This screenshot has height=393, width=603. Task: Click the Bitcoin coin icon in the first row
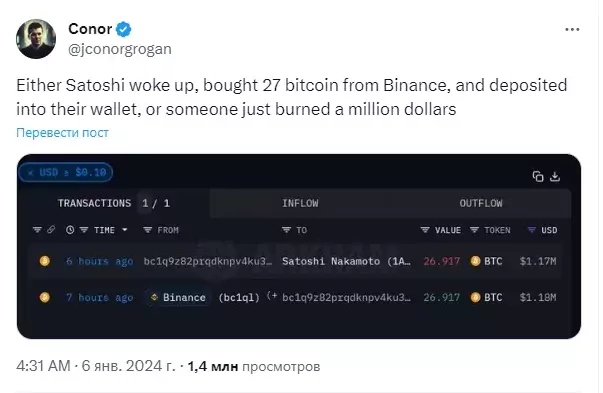coord(45,261)
